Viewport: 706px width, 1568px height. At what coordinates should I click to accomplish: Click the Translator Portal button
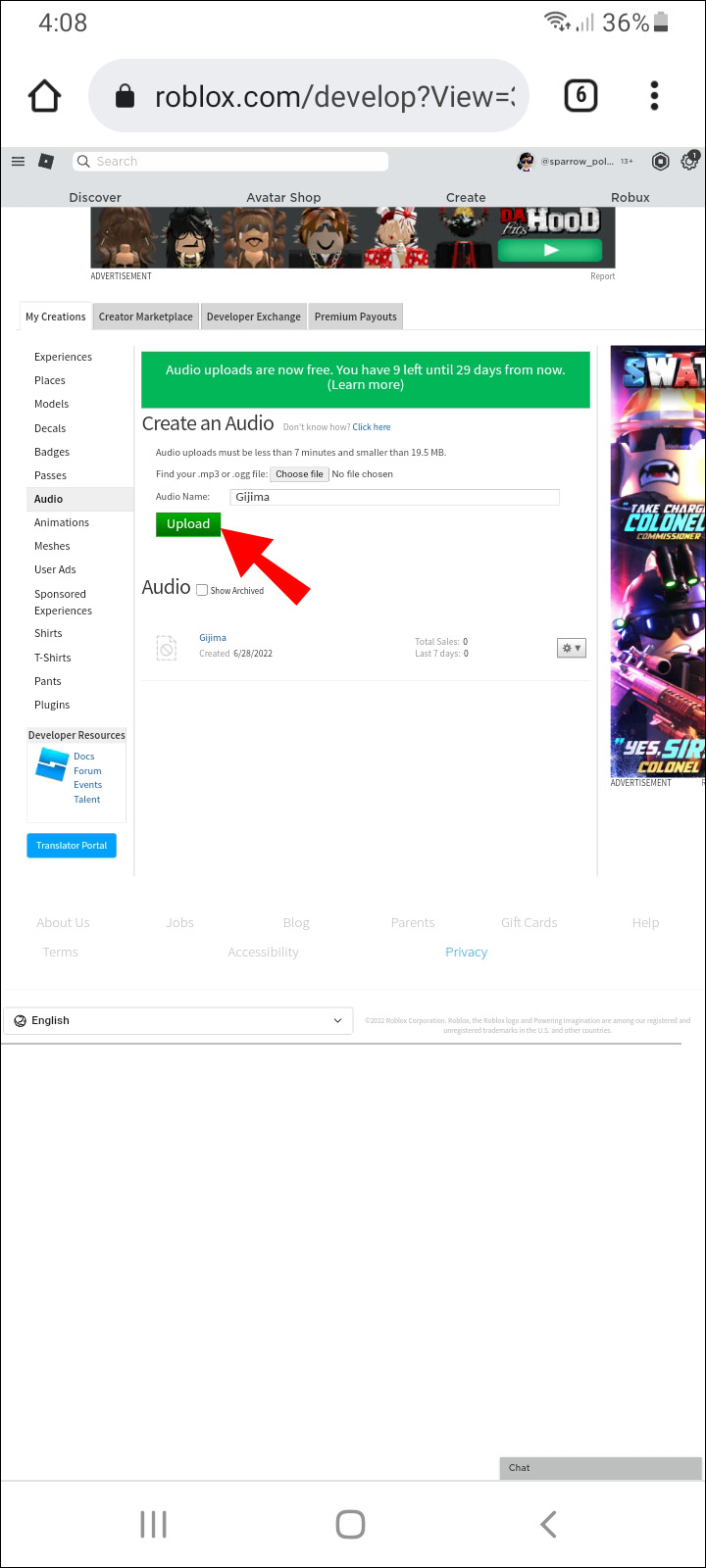click(x=72, y=846)
